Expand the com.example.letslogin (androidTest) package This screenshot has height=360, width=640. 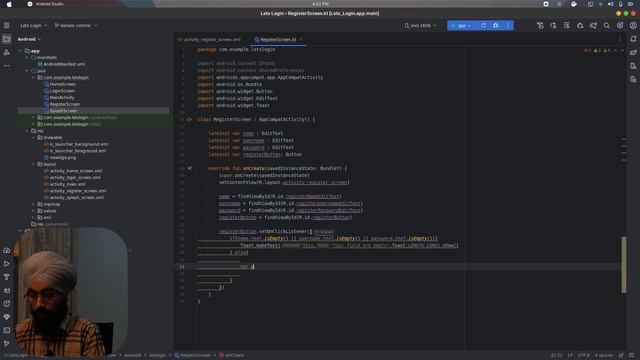[33, 118]
